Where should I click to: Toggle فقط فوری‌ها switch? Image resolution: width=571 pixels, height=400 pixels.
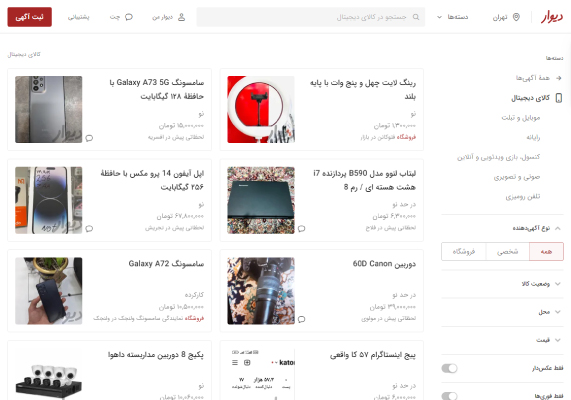[x=449, y=396]
